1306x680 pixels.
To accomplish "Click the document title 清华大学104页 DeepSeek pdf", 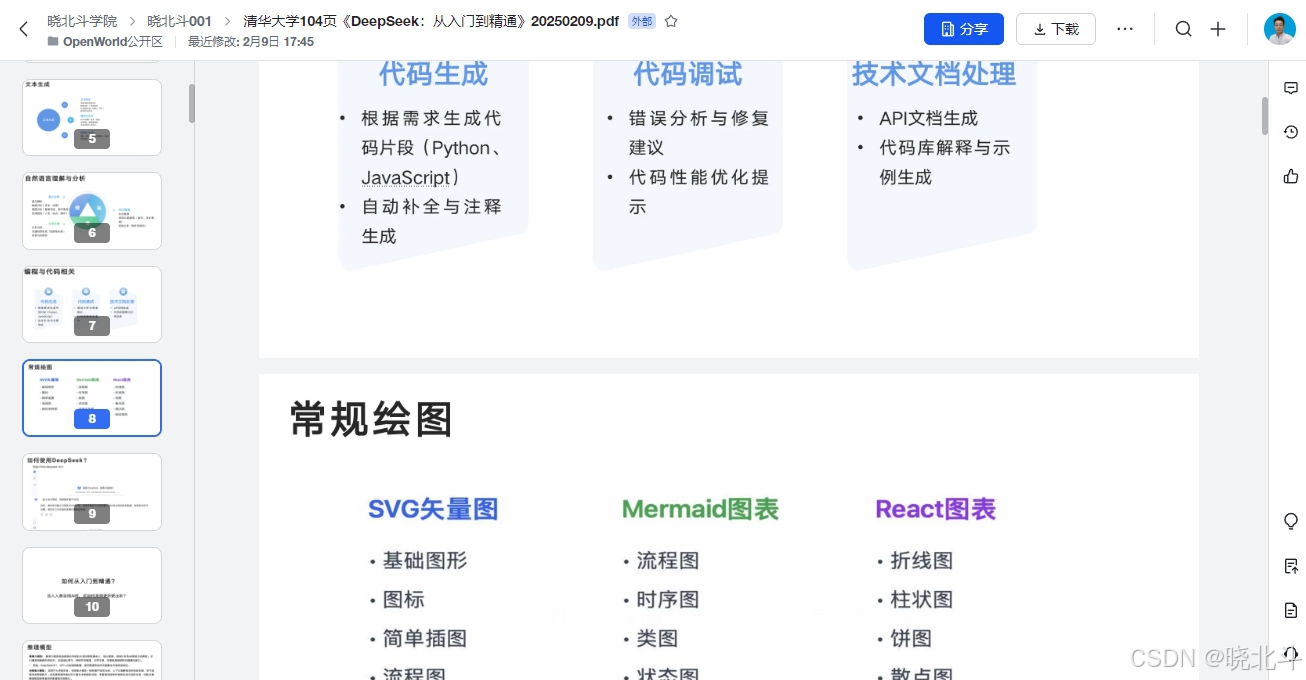I will [431, 21].
